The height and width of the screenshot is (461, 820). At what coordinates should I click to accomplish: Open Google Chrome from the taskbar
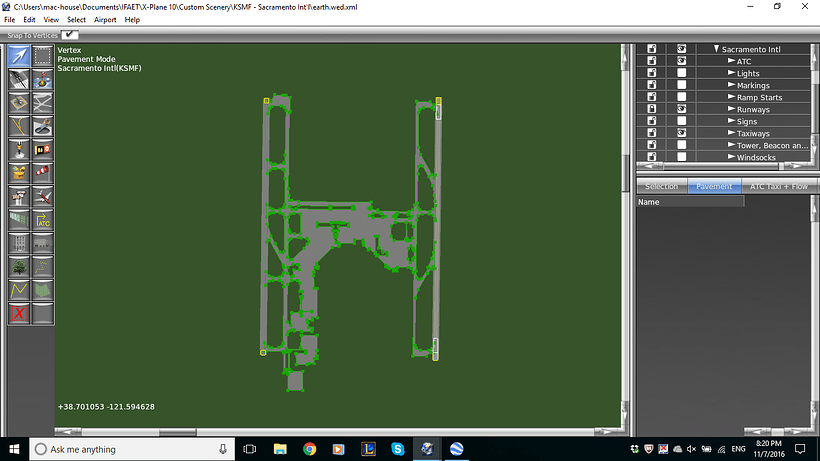click(x=310, y=449)
